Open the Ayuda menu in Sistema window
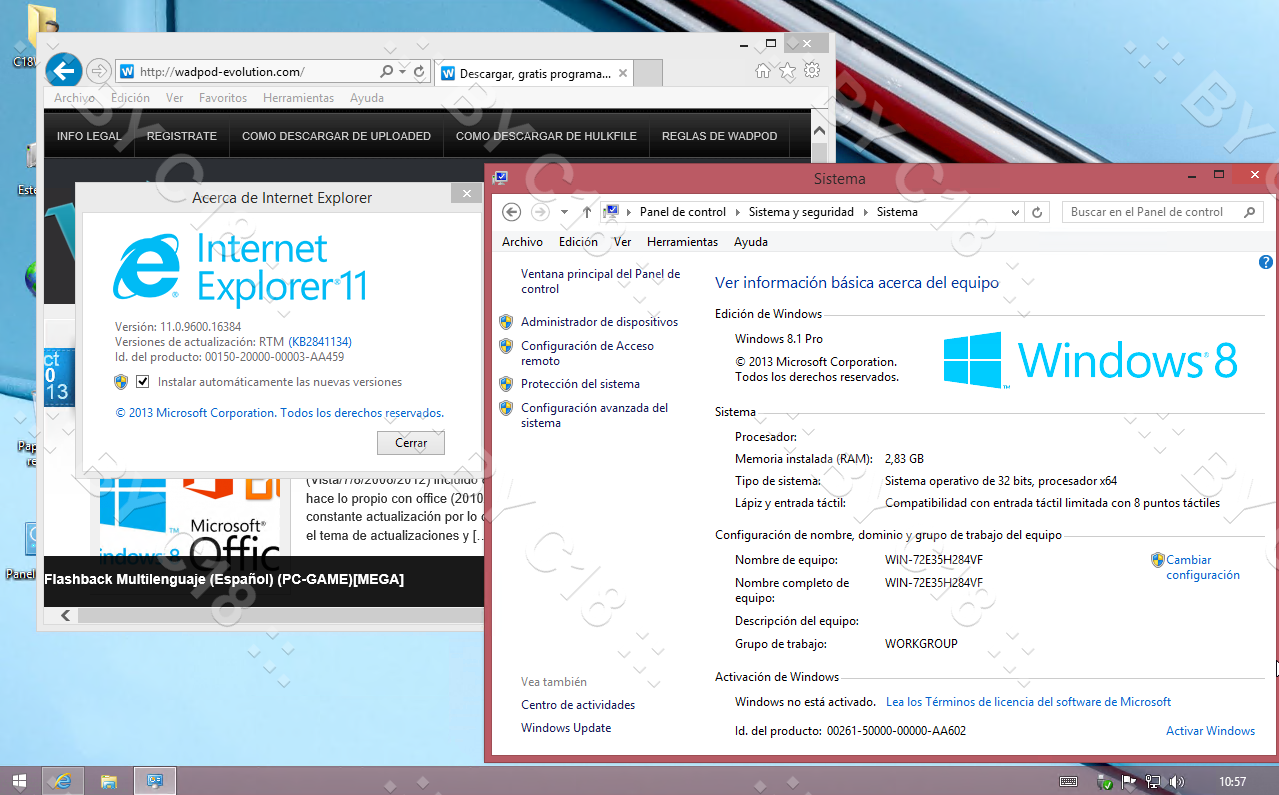The height and width of the screenshot is (795, 1279). (x=751, y=242)
